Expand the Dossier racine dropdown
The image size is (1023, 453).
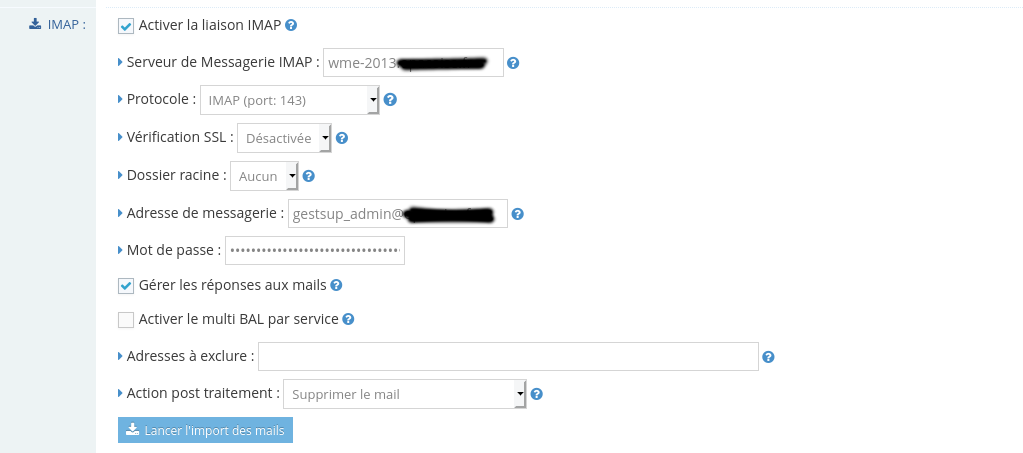pos(264,176)
